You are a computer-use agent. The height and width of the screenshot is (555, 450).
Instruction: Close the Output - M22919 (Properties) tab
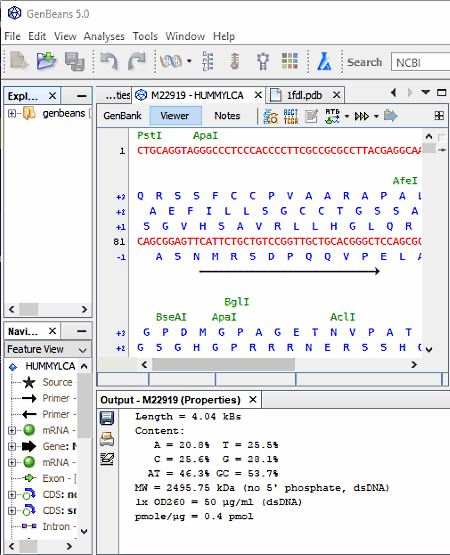tap(252, 400)
